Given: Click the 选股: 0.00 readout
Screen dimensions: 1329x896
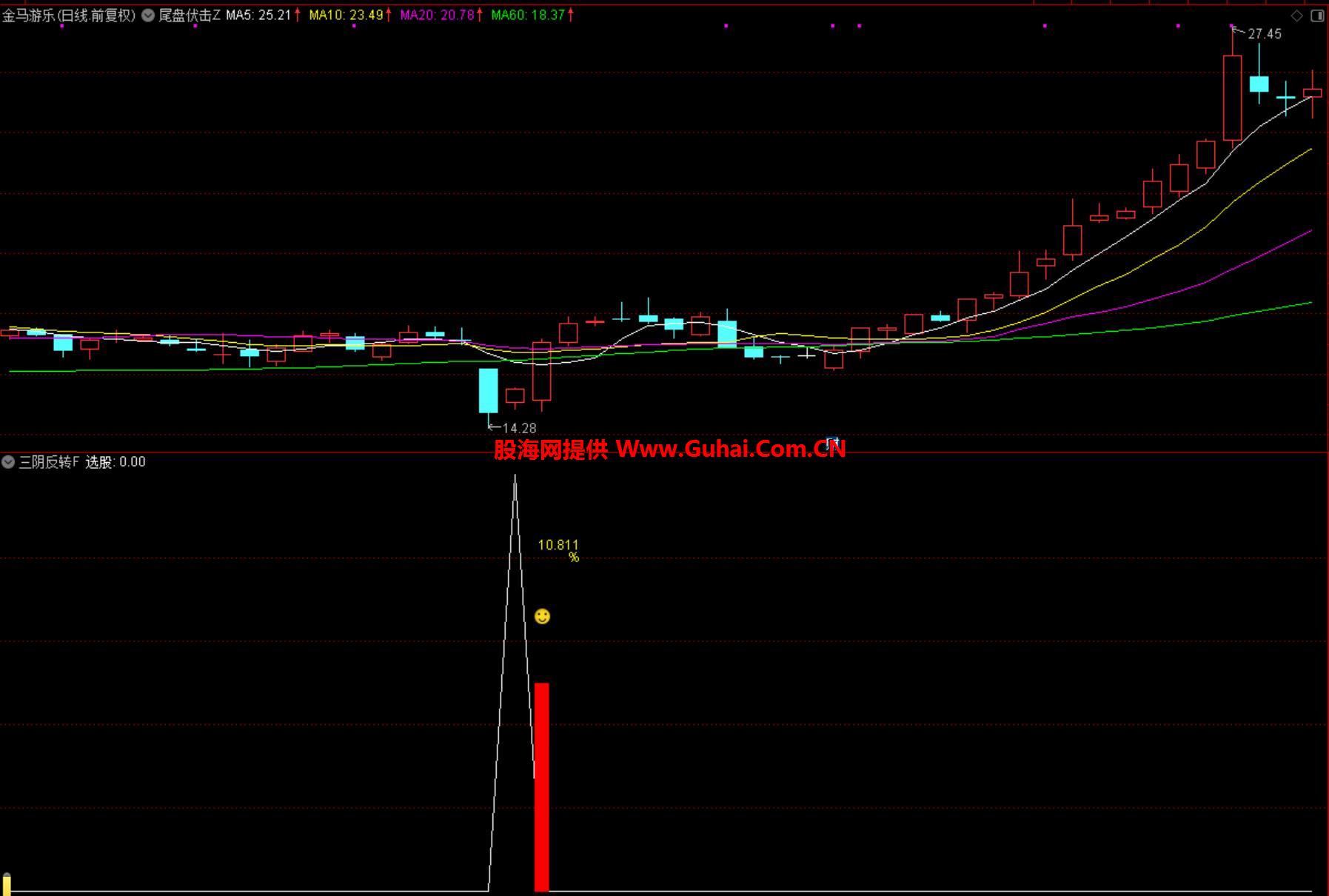Looking at the screenshot, I should pyautogui.click(x=116, y=462).
